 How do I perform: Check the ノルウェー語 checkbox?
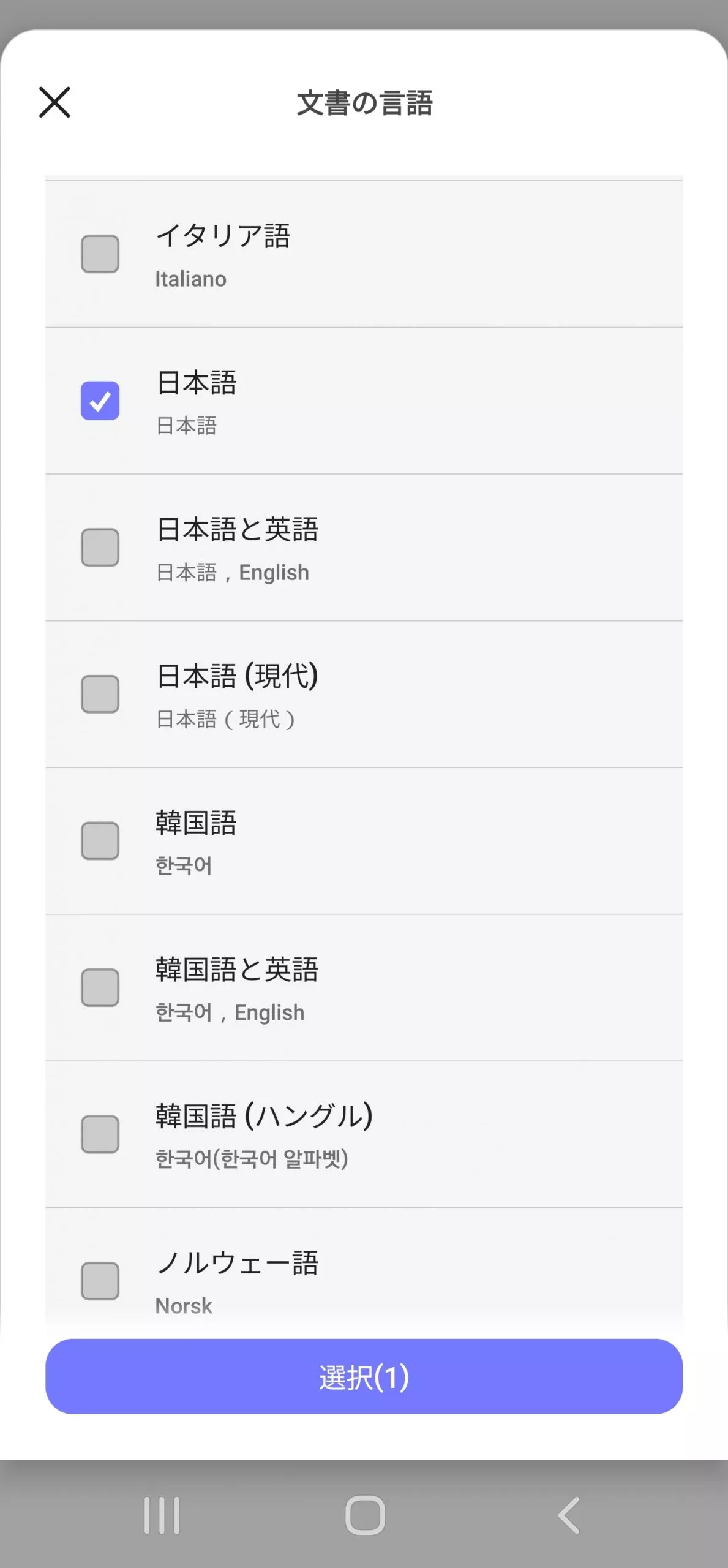click(100, 1281)
